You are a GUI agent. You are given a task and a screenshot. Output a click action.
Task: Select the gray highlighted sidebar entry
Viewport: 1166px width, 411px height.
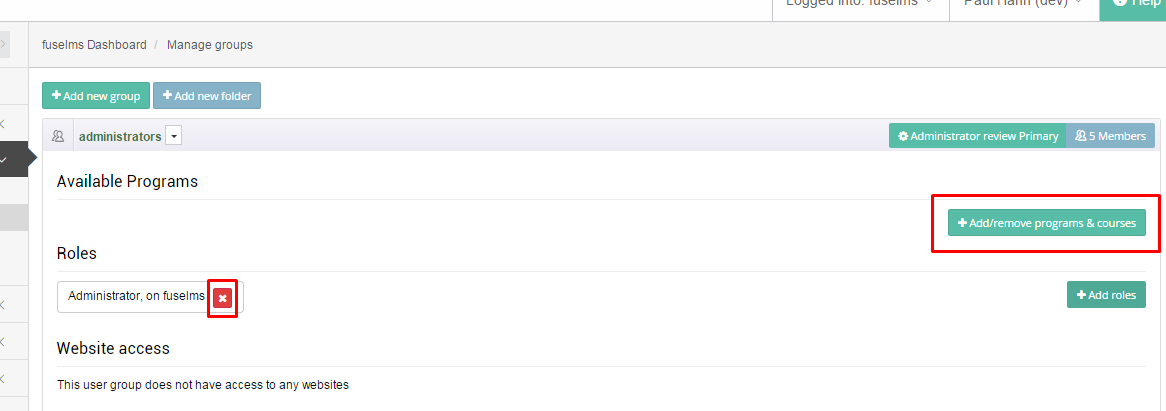[13, 217]
